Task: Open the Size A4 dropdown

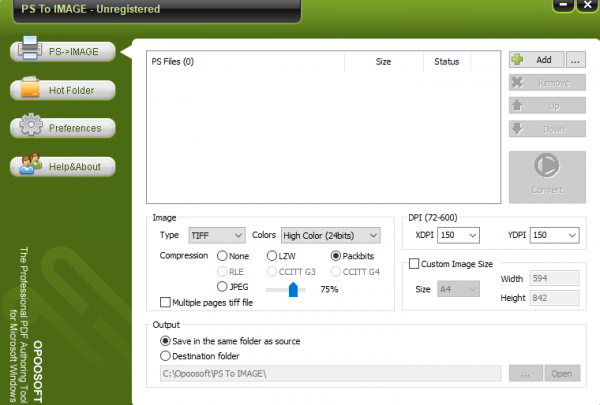Action: 458,289
